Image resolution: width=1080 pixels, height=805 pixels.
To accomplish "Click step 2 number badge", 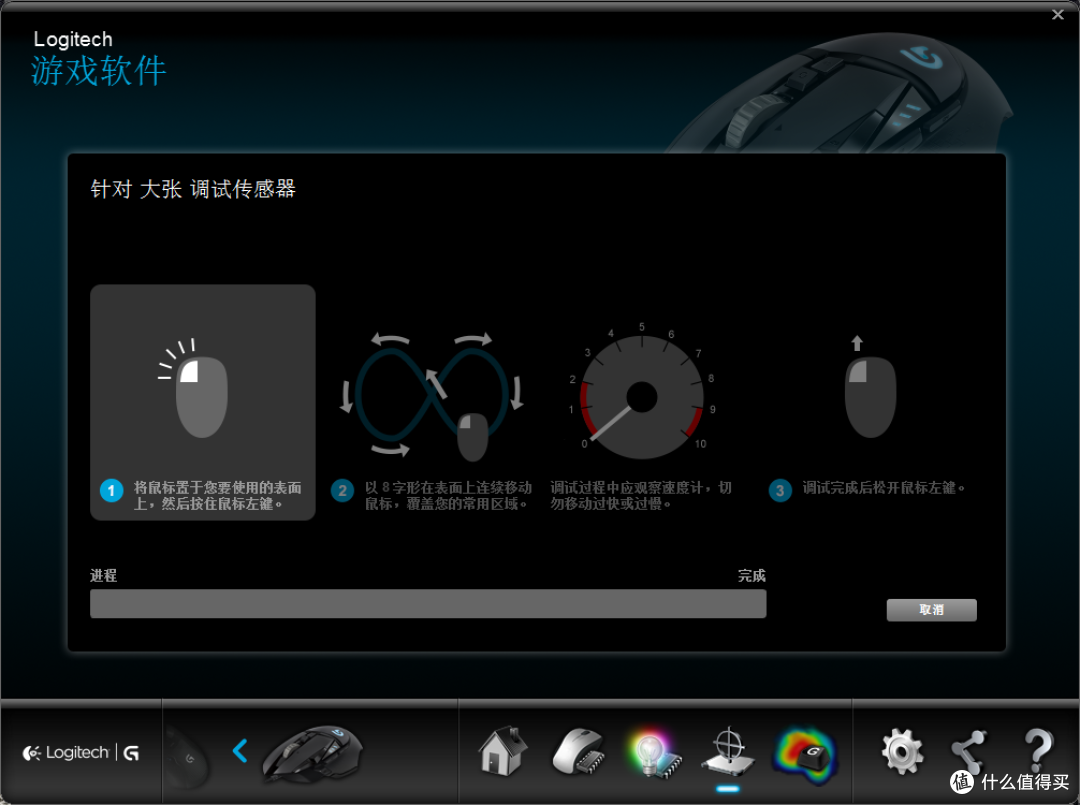I will (x=342, y=491).
